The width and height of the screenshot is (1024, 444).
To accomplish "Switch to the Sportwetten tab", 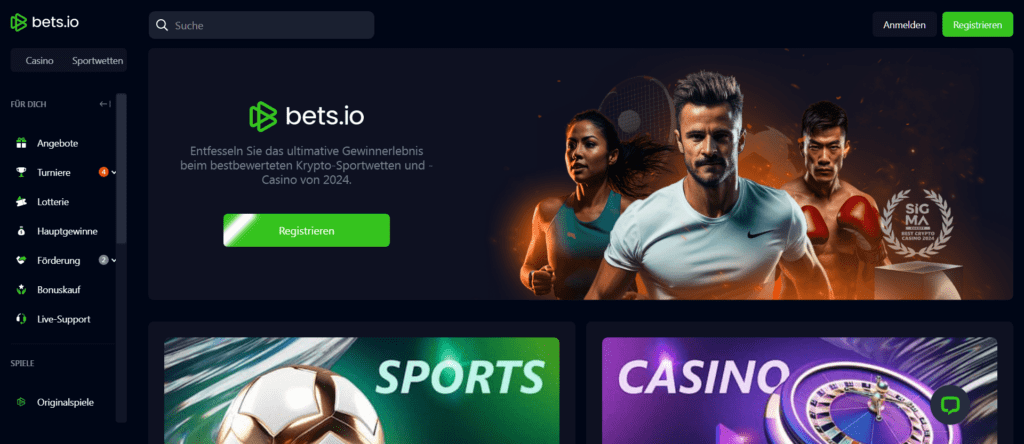I will [x=97, y=61].
